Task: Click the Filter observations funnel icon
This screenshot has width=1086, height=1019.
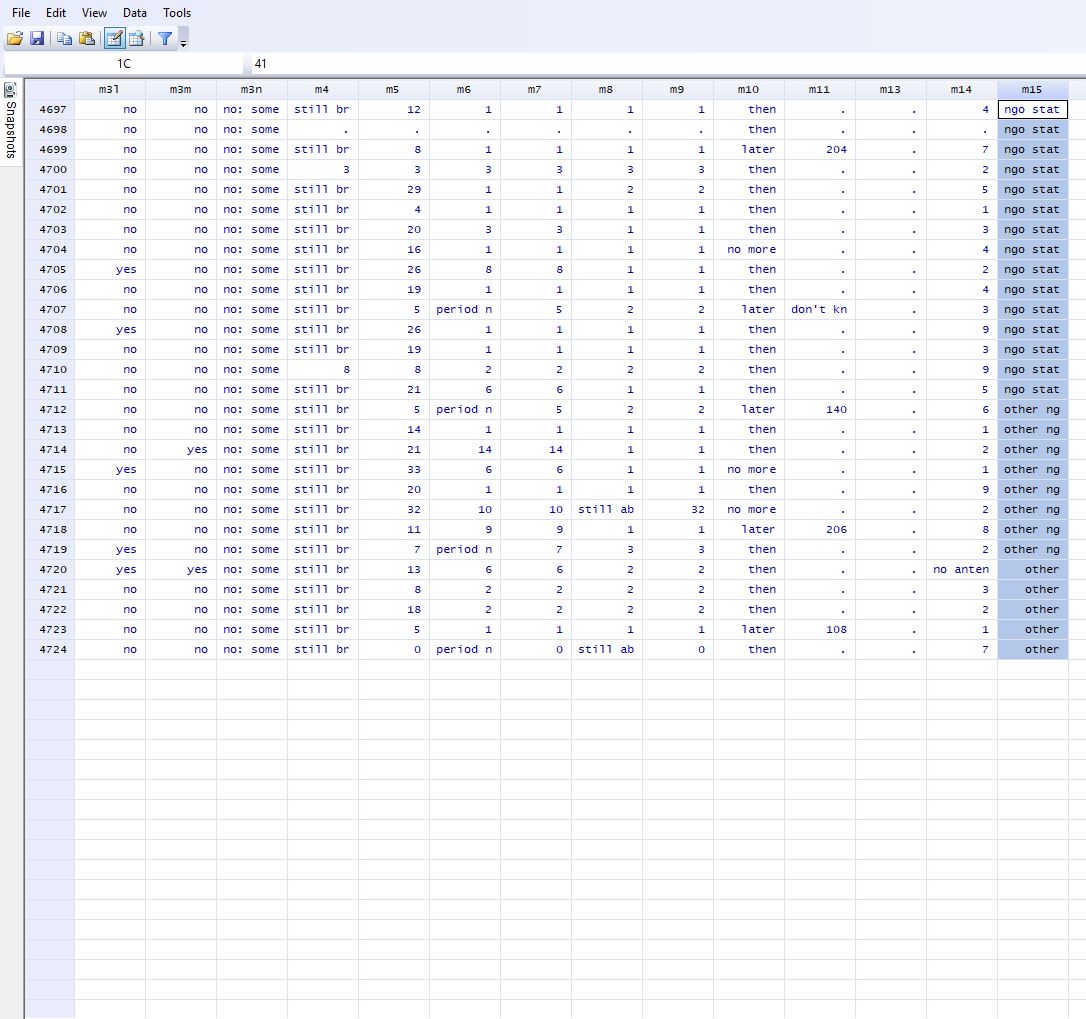Action: tap(165, 39)
